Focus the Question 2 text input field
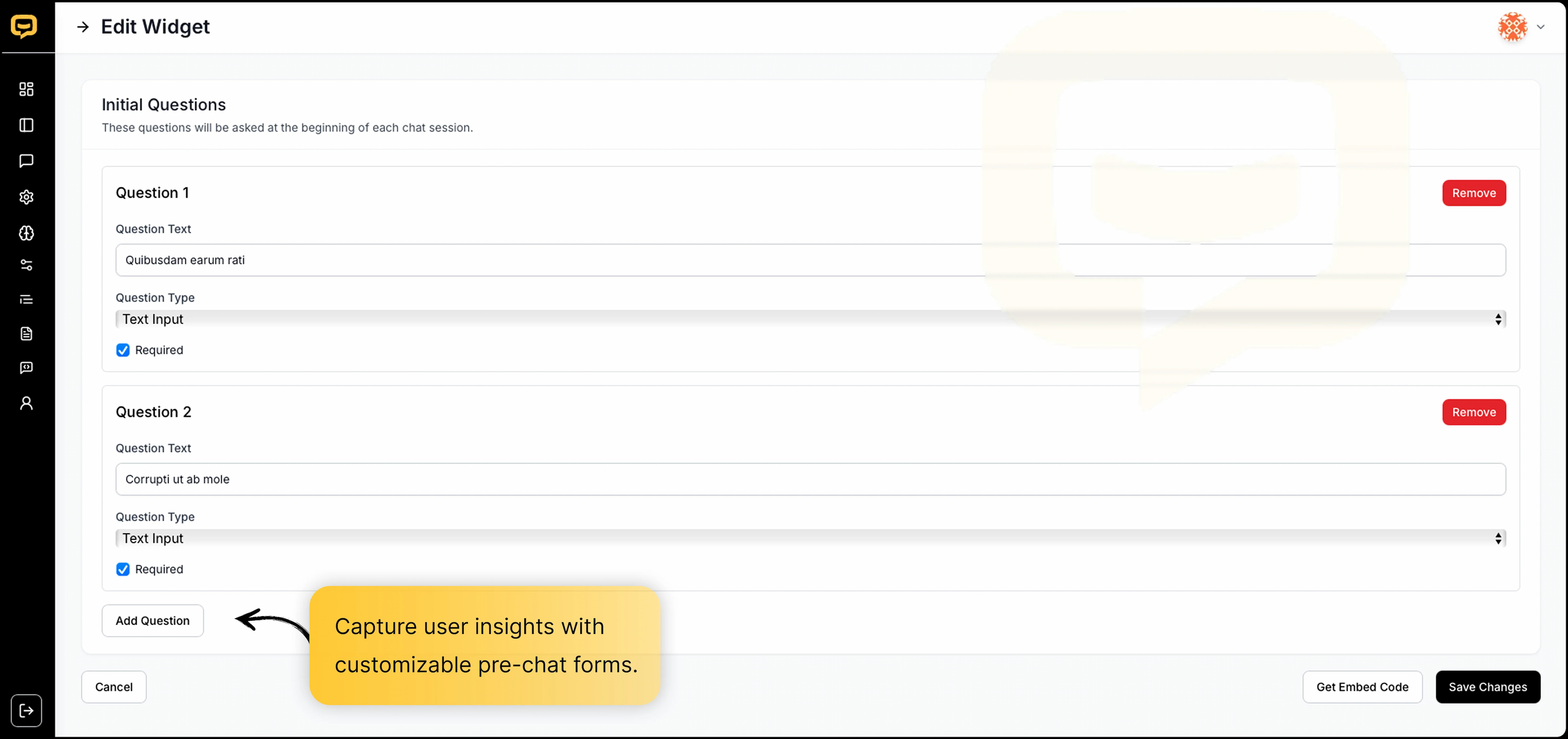 (x=810, y=480)
